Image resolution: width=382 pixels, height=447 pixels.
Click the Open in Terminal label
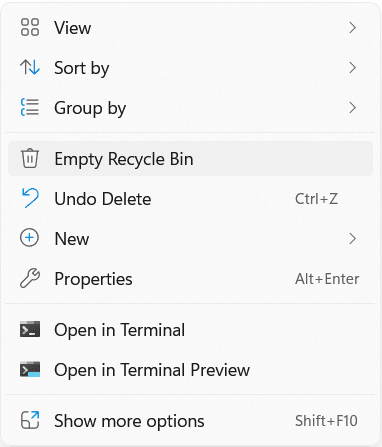[x=120, y=330]
